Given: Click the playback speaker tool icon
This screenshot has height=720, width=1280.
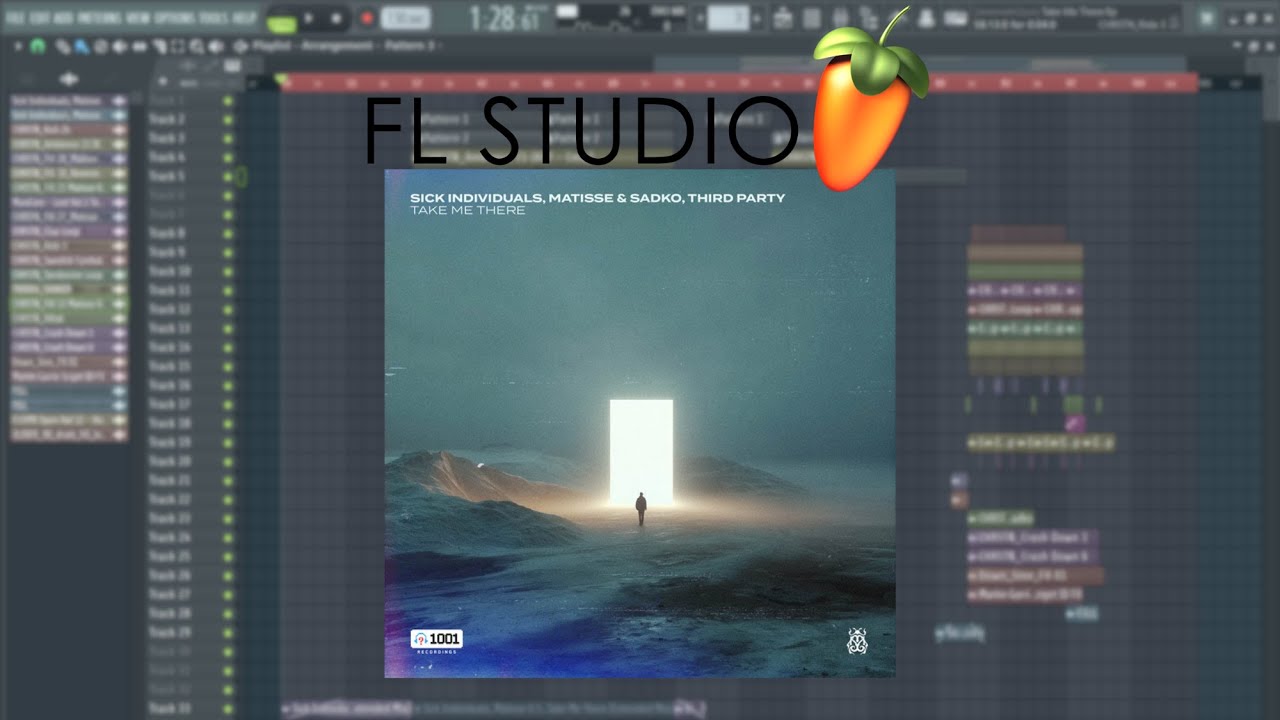Looking at the screenshot, I should [215, 46].
